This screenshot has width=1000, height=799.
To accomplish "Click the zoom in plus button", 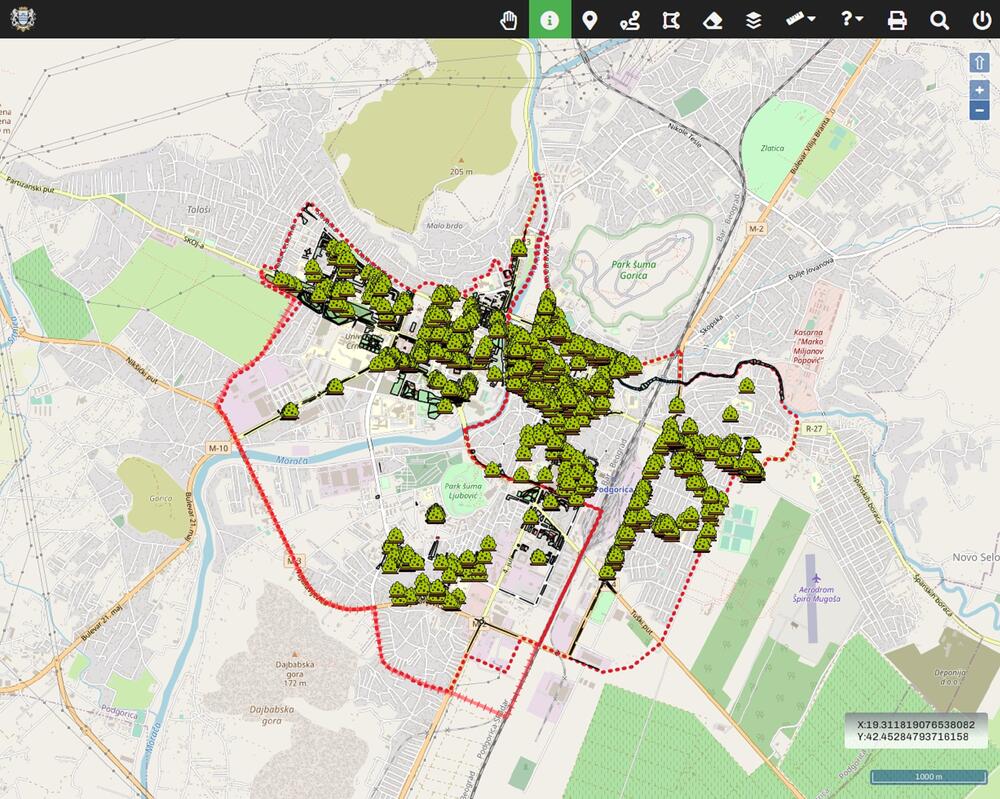I will pos(980,90).
